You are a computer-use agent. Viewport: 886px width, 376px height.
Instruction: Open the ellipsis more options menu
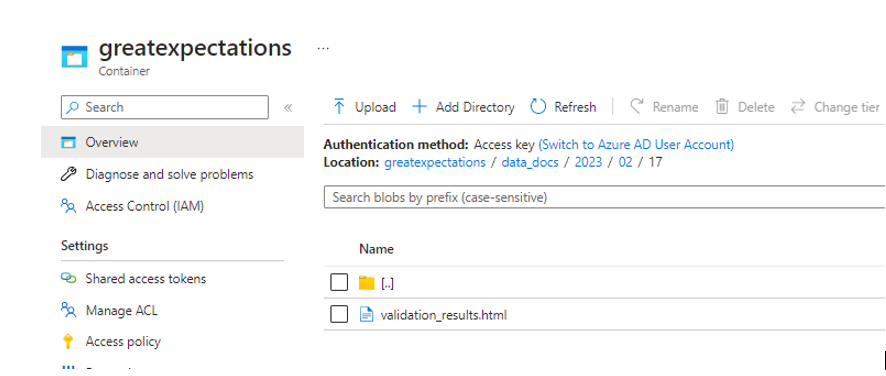(323, 49)
